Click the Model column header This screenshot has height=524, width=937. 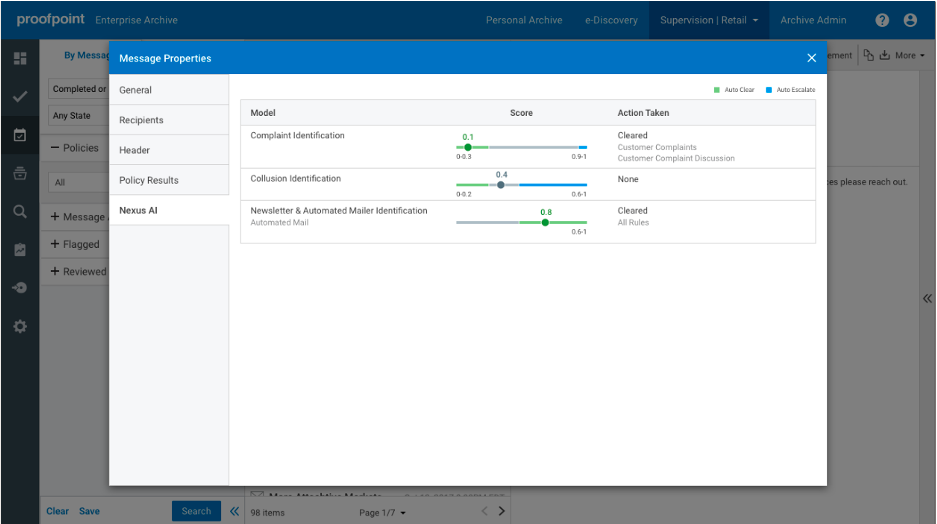point(263,113)
